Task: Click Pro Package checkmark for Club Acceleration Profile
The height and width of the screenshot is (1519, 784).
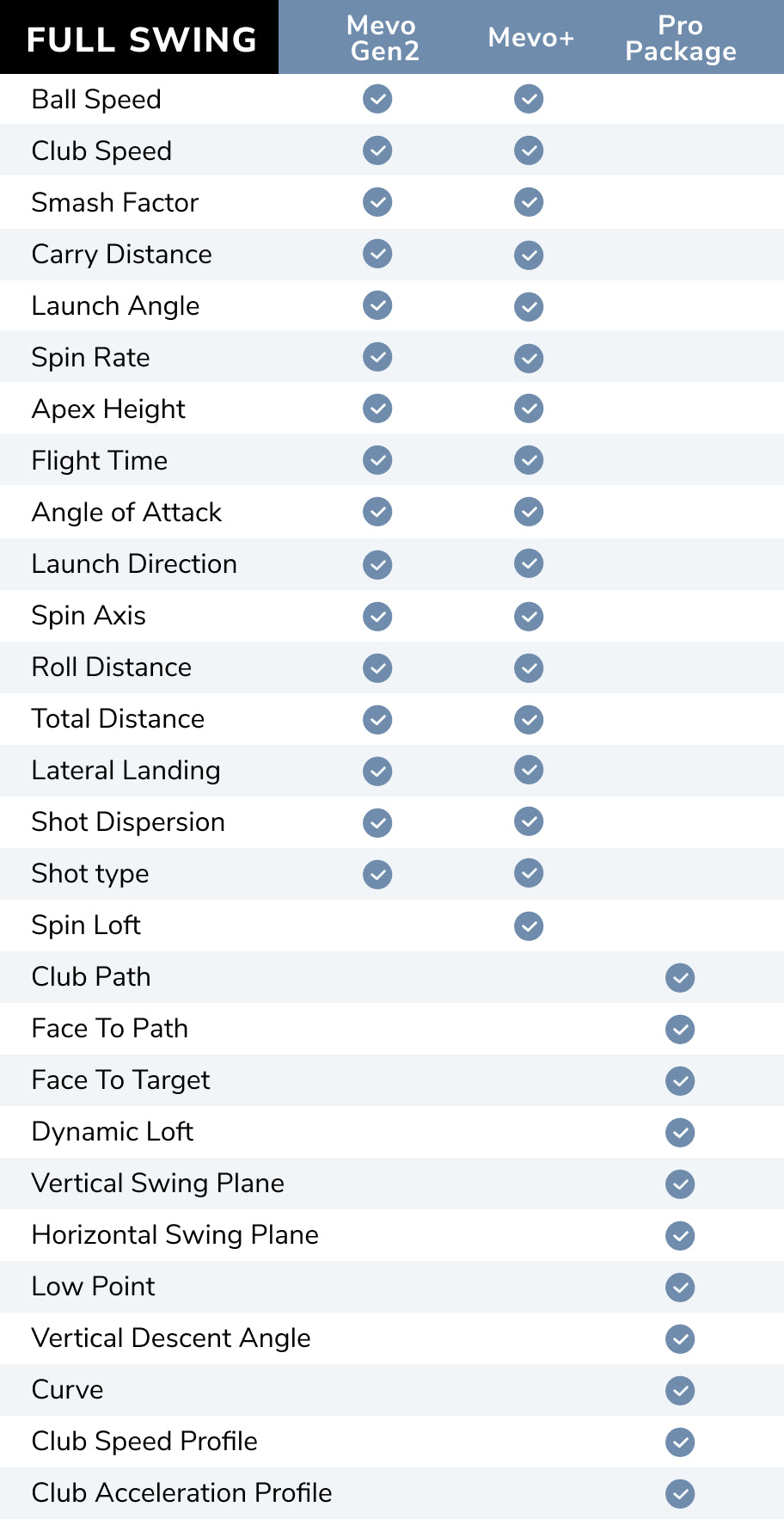Action: (x=680, y=1494)
